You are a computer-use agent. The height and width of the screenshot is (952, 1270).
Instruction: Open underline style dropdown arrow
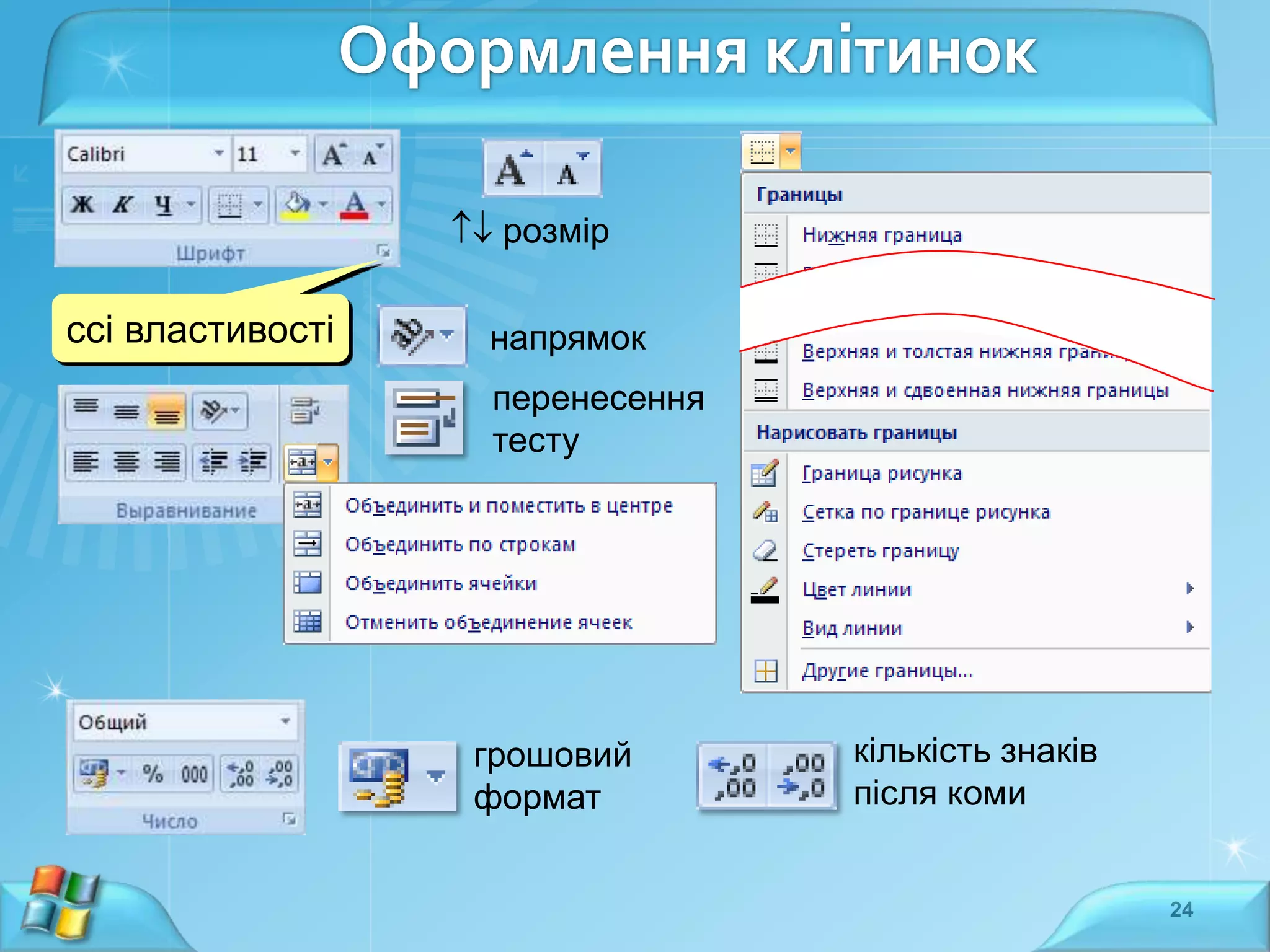pyautogui.click(x=191, y=205)
